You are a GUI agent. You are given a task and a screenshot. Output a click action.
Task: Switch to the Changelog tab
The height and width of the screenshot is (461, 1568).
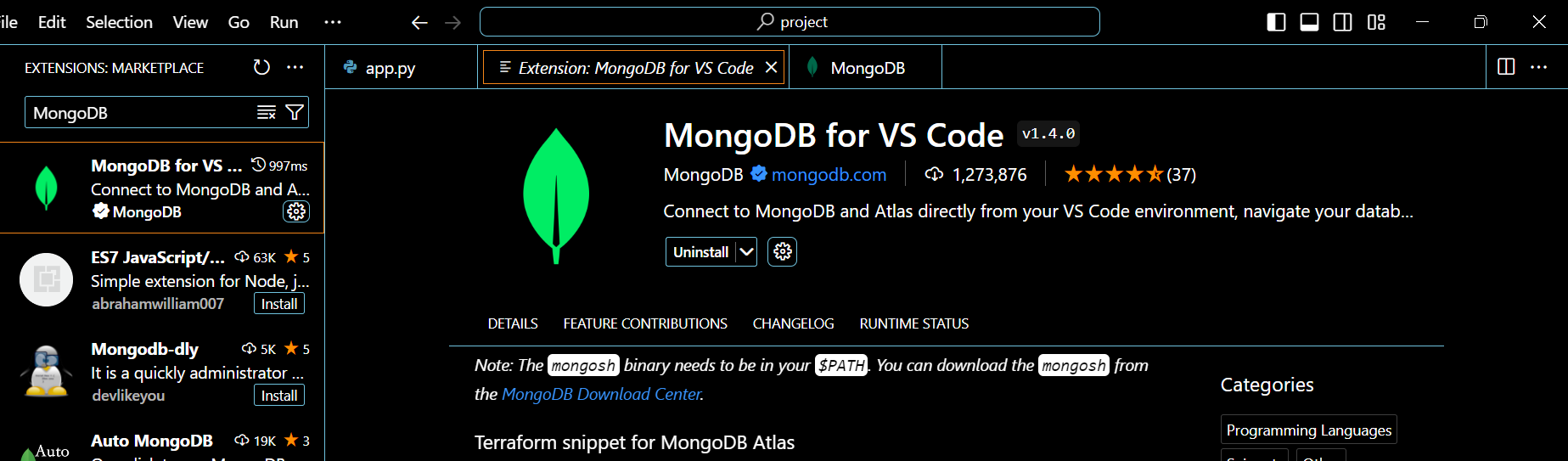pyautogui.click(x=793, y=323)
